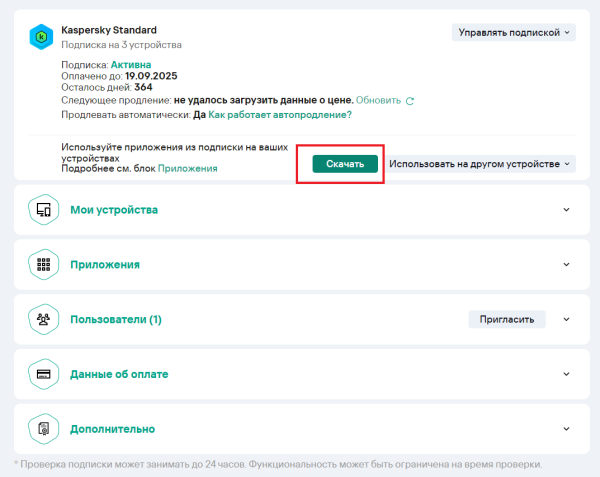Follow the Приложения link under Подробнее
Screen dimensions: 600x477
point(188,169)
